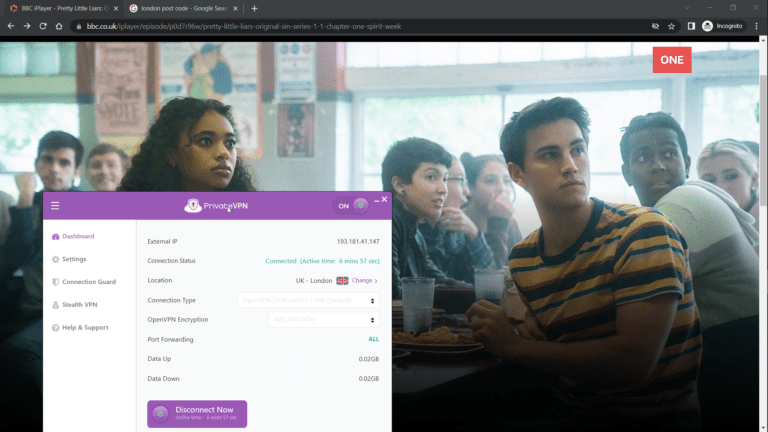Click ALL next to Port Forwarding
Screen dimensions: 768x432
pos(374,339)
